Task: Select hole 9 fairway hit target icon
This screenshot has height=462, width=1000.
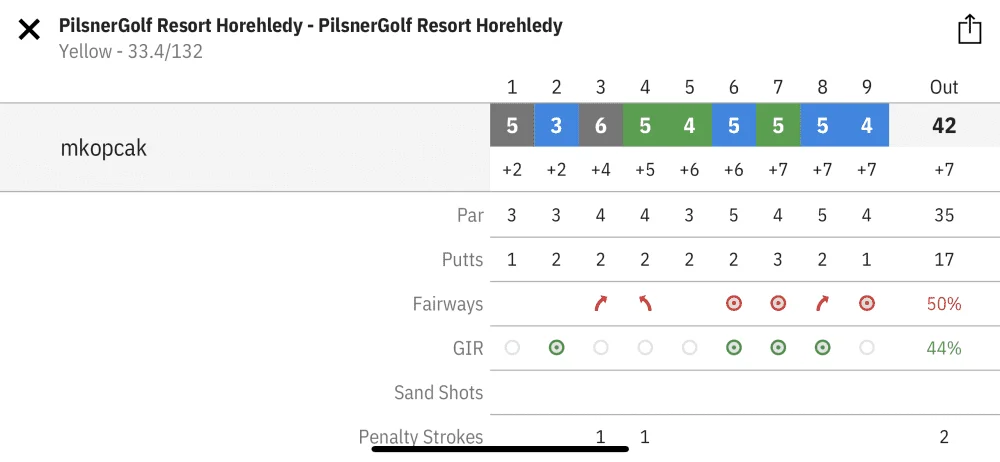Action: click(866, 304)
